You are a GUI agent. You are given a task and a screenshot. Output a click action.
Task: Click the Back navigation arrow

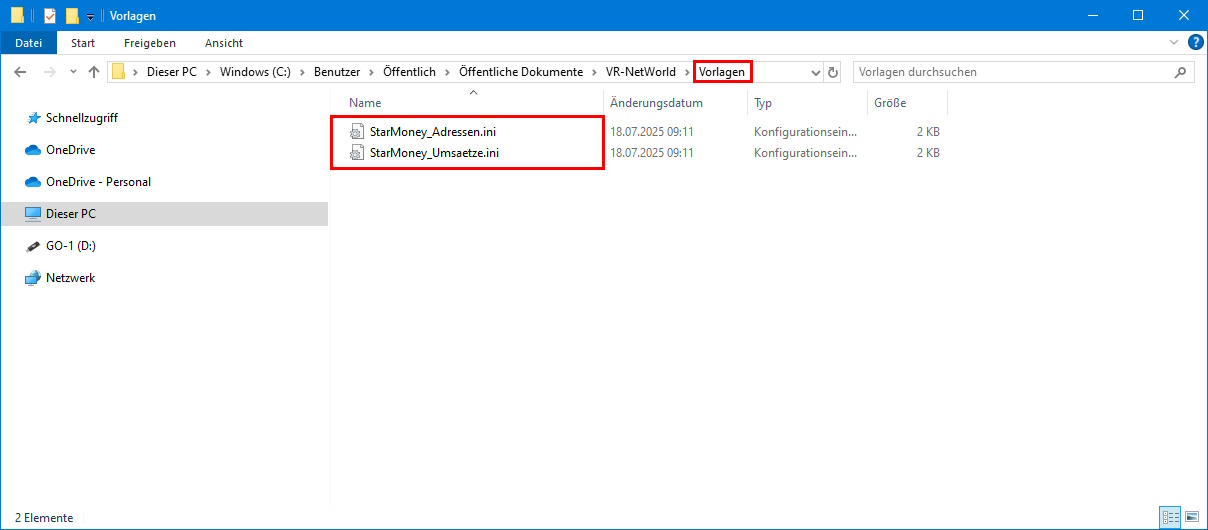(x=20, y=72)
